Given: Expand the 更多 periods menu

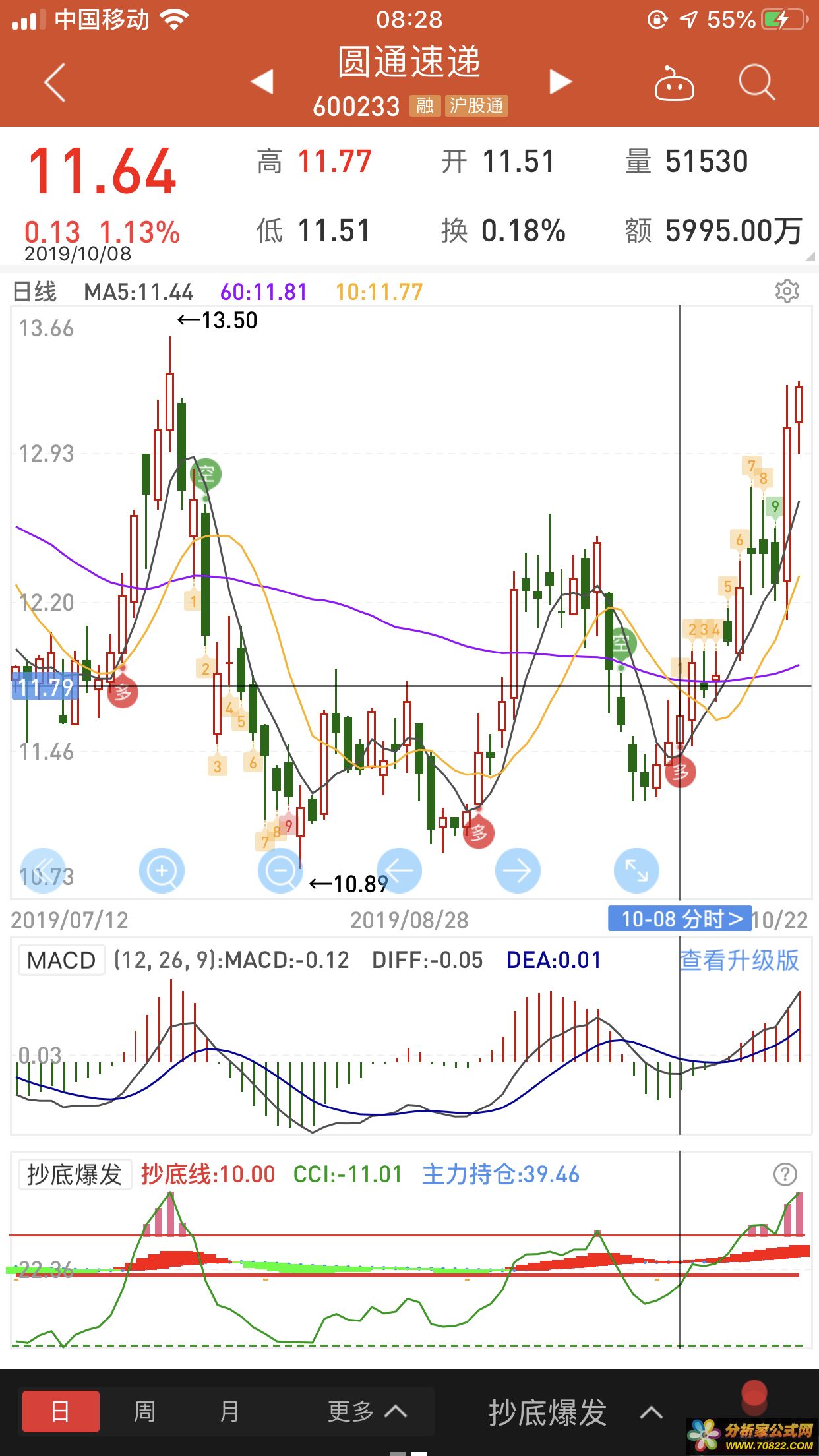Looking at the screenshot, I should tap(367, 1411).
